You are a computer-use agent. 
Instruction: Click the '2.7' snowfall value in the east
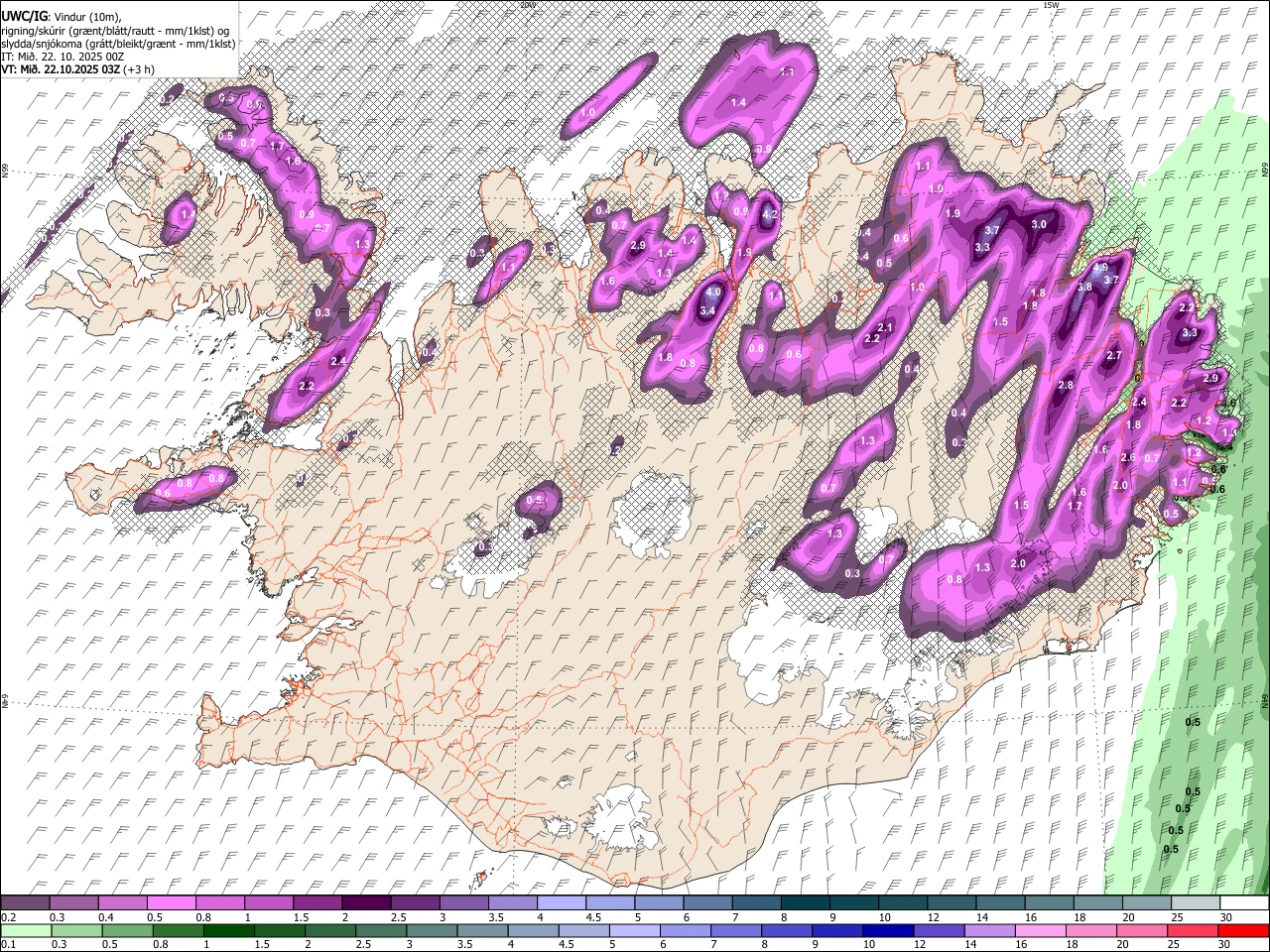click(1113, 355)
